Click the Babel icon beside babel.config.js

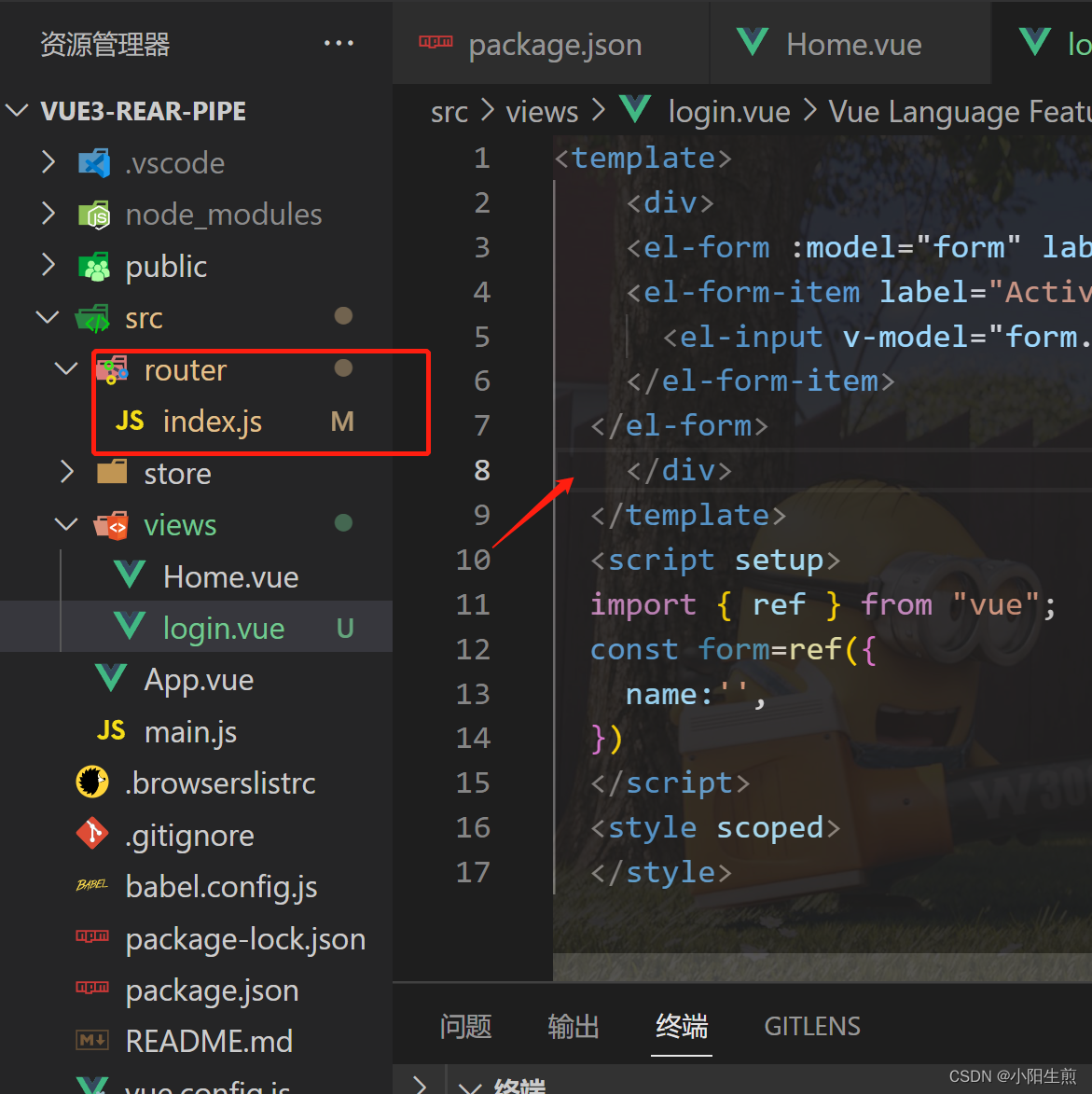91,886
